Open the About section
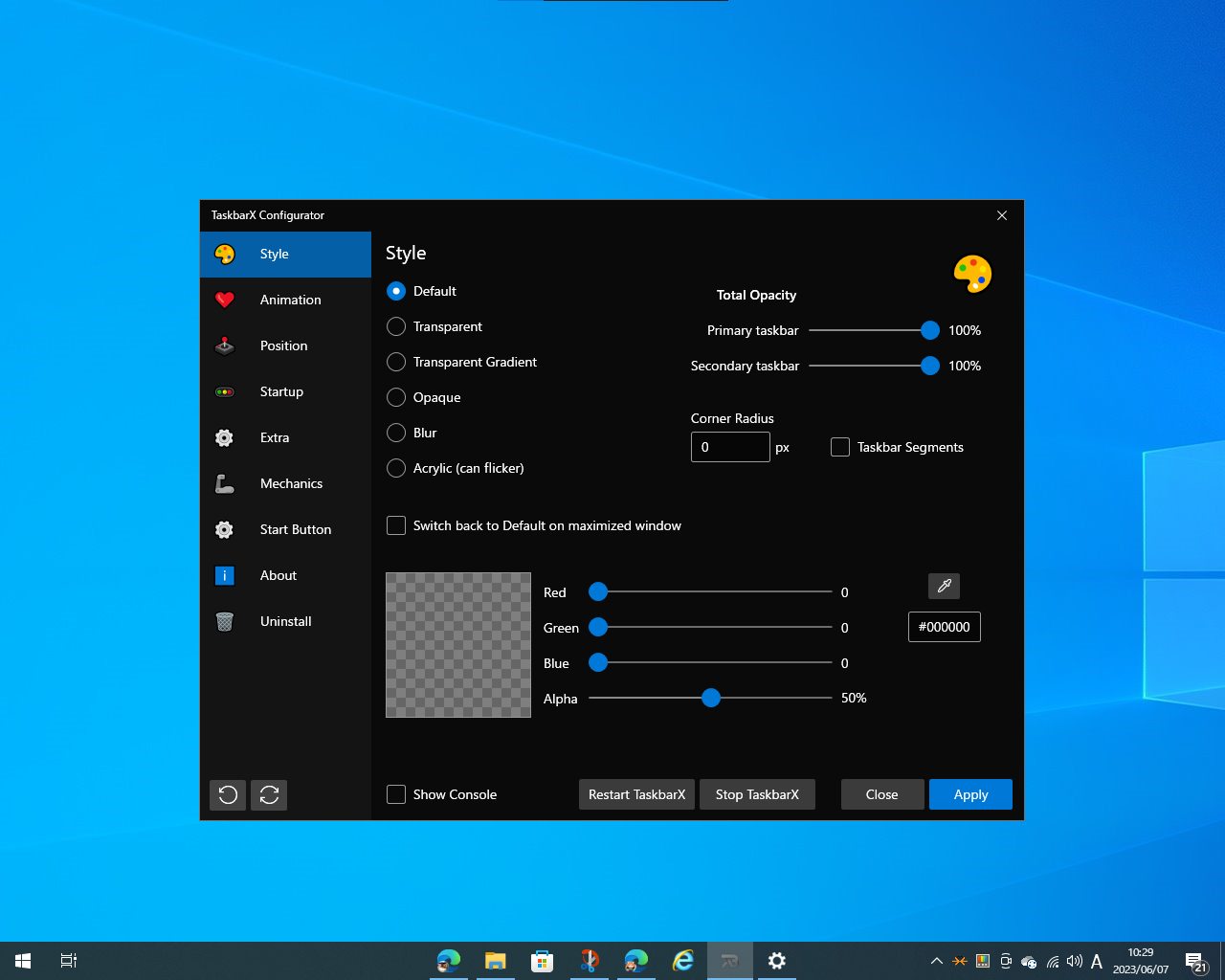The width and height of the screenshot is (1225, 980). (278, 575)
